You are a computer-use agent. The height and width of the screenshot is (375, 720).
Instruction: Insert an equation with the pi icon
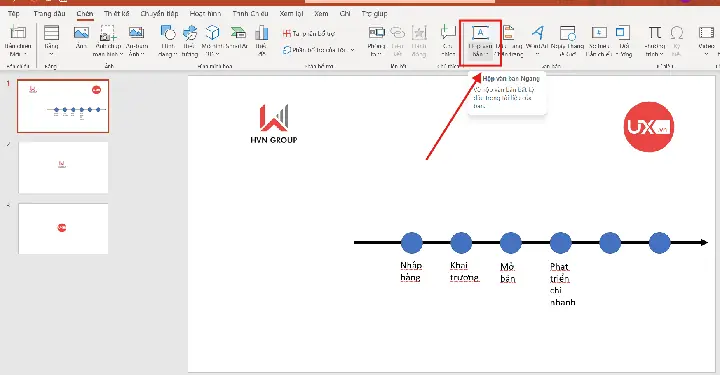[655, 33]
